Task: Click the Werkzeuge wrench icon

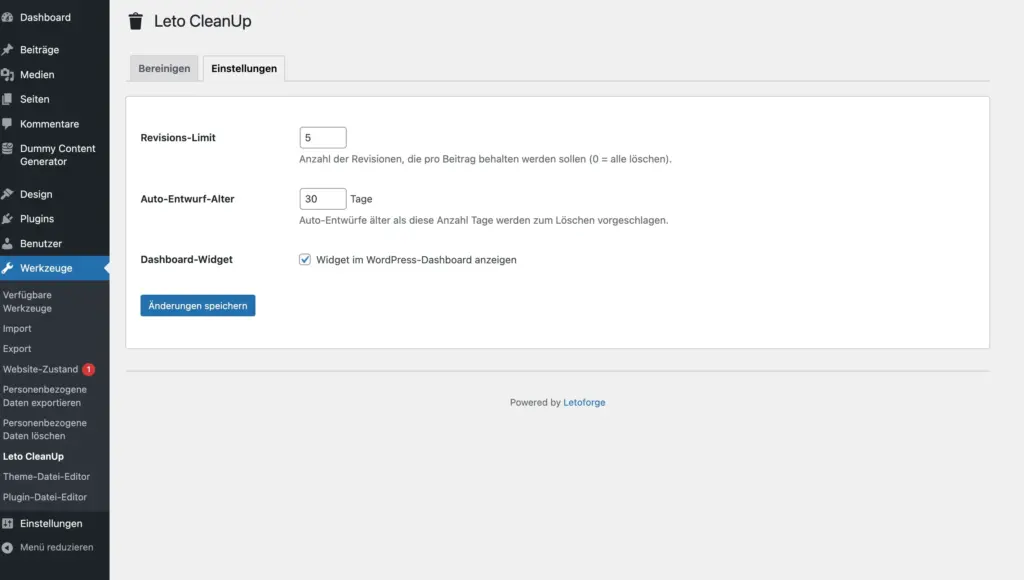Action: pos(7,268)
